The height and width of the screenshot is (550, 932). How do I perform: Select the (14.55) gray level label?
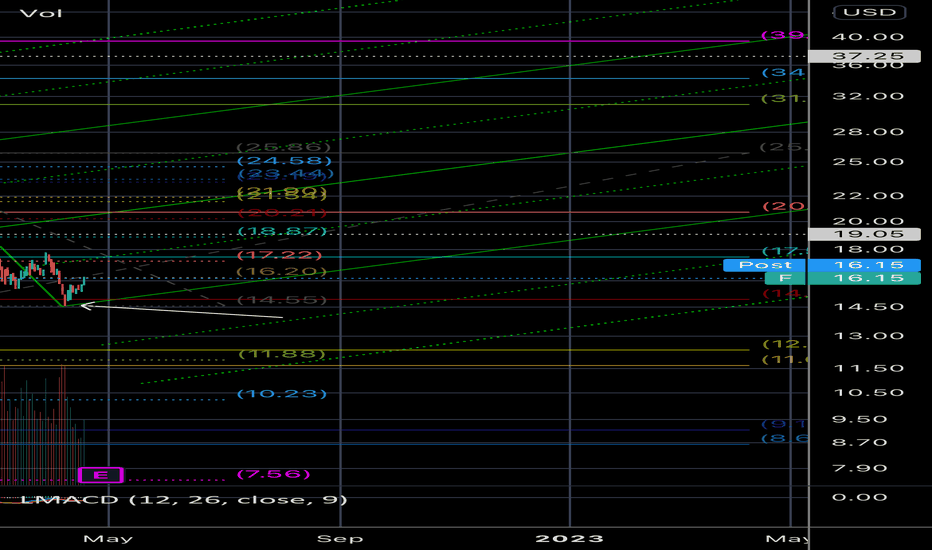coord(282,300)
